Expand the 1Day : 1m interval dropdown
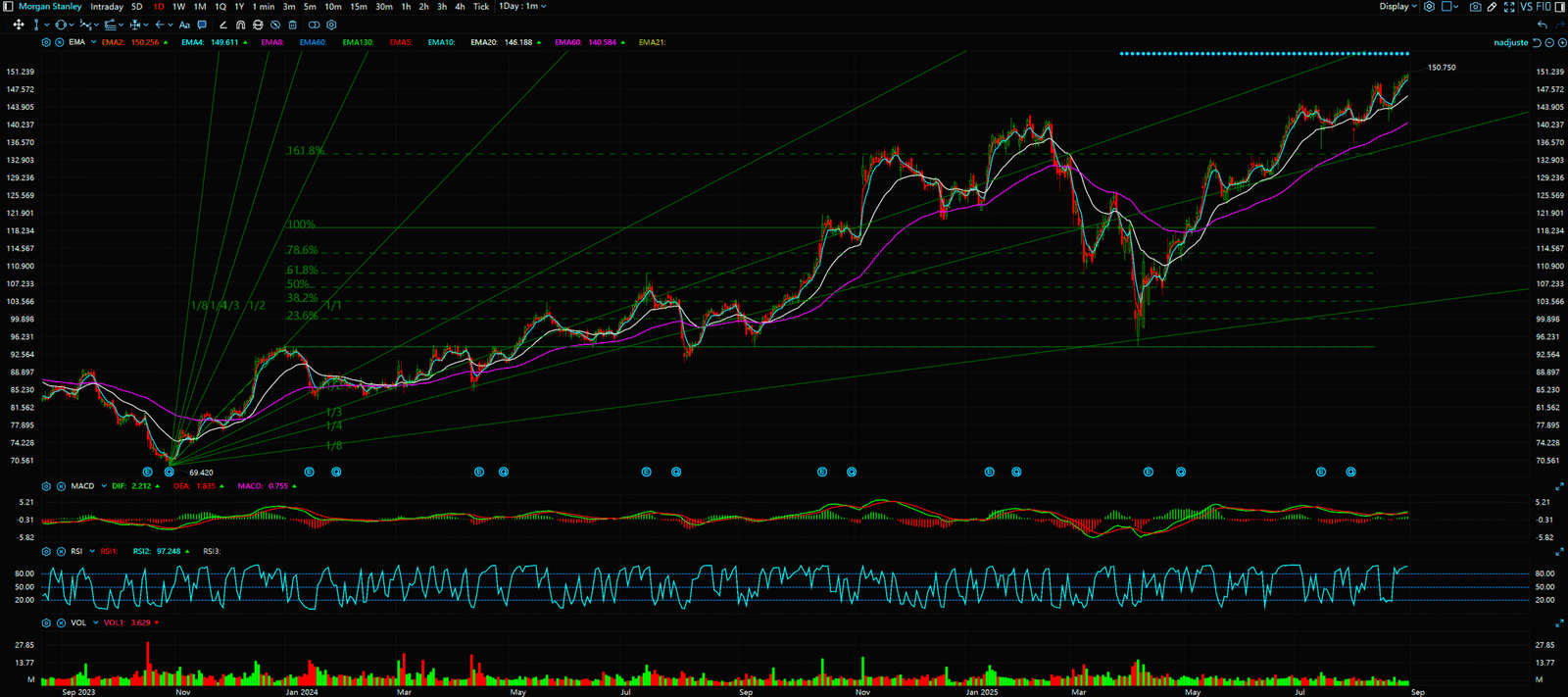1568x697 pixels. pyautogui.click(x=522, y=7)
